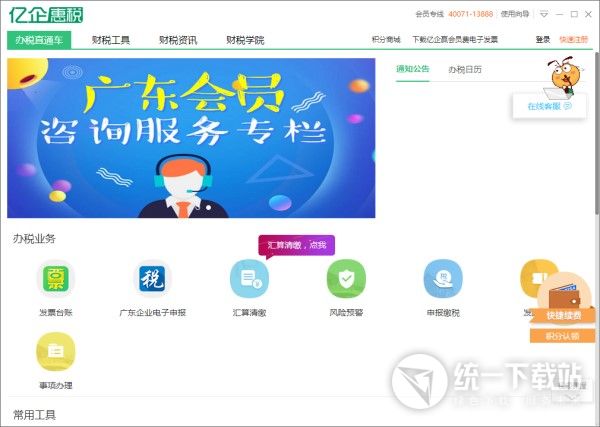Open the 汇算清缴 settlement icon
Image resolution: width=600 pixels, height=427 pixels.
(249, 279)
